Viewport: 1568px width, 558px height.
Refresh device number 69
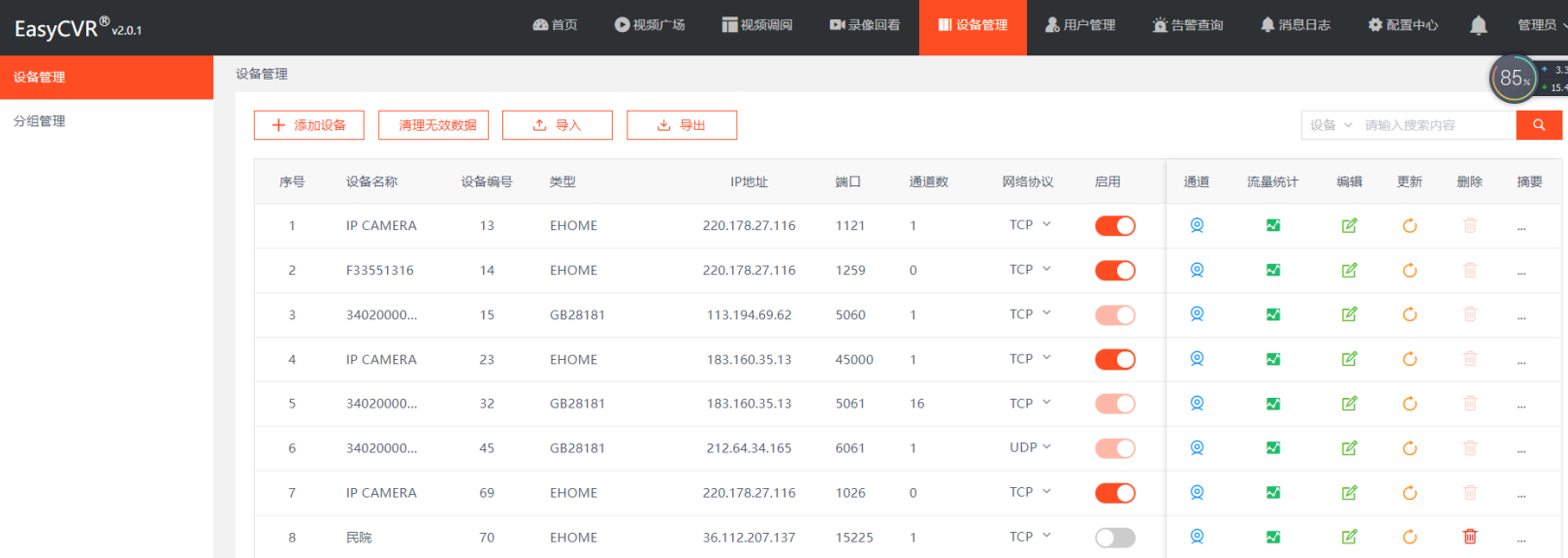click(1410, 493)
